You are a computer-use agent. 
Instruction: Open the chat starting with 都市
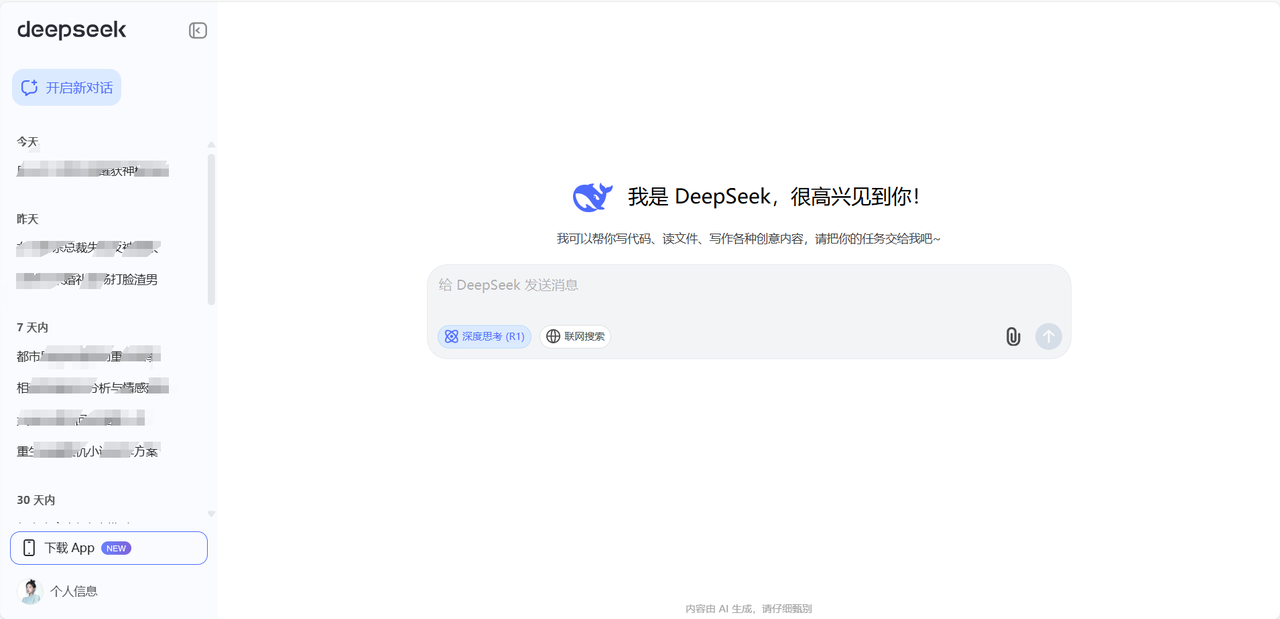click(90, 356)
